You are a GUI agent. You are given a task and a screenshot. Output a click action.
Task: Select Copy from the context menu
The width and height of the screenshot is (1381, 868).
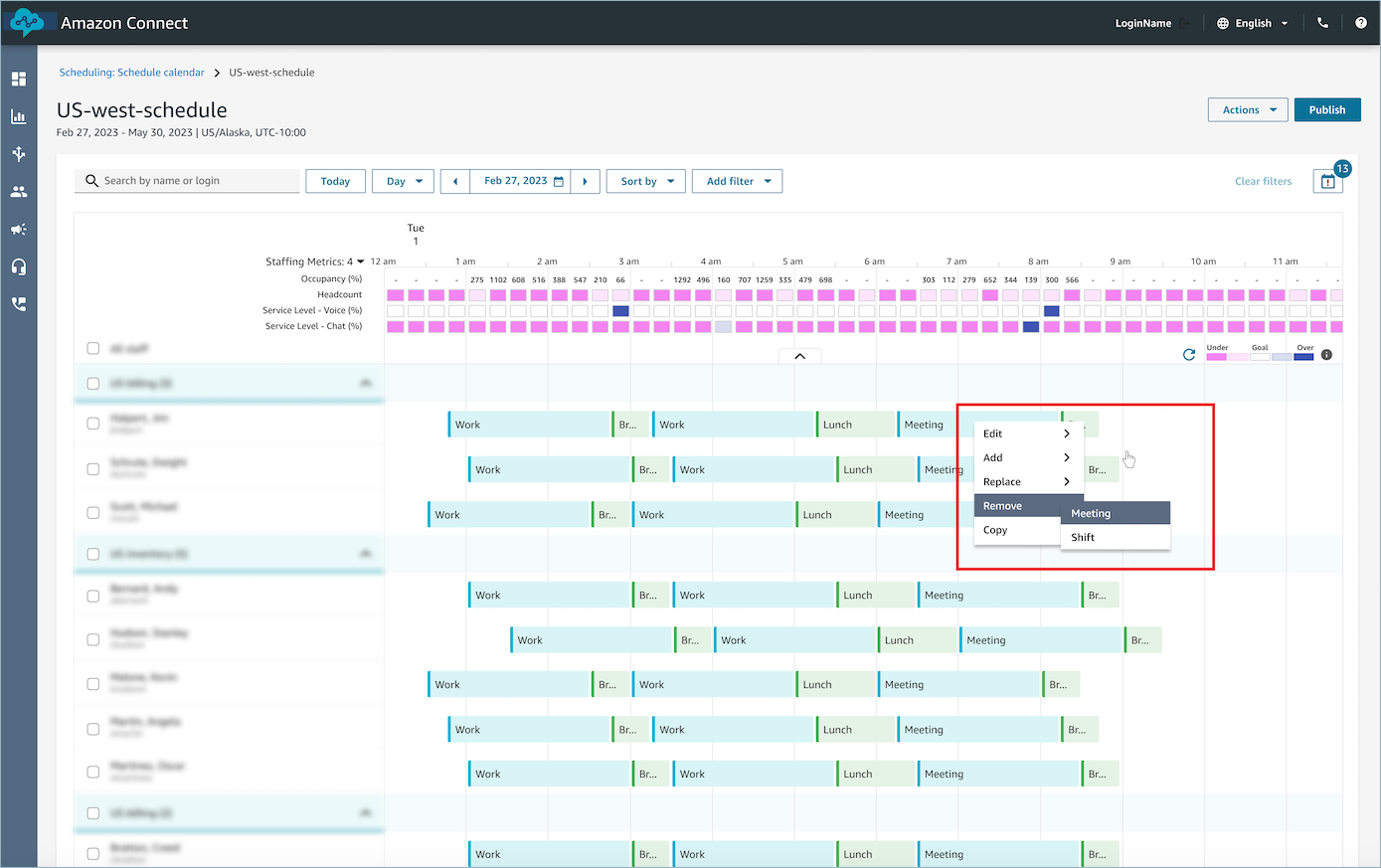[996, 530]
